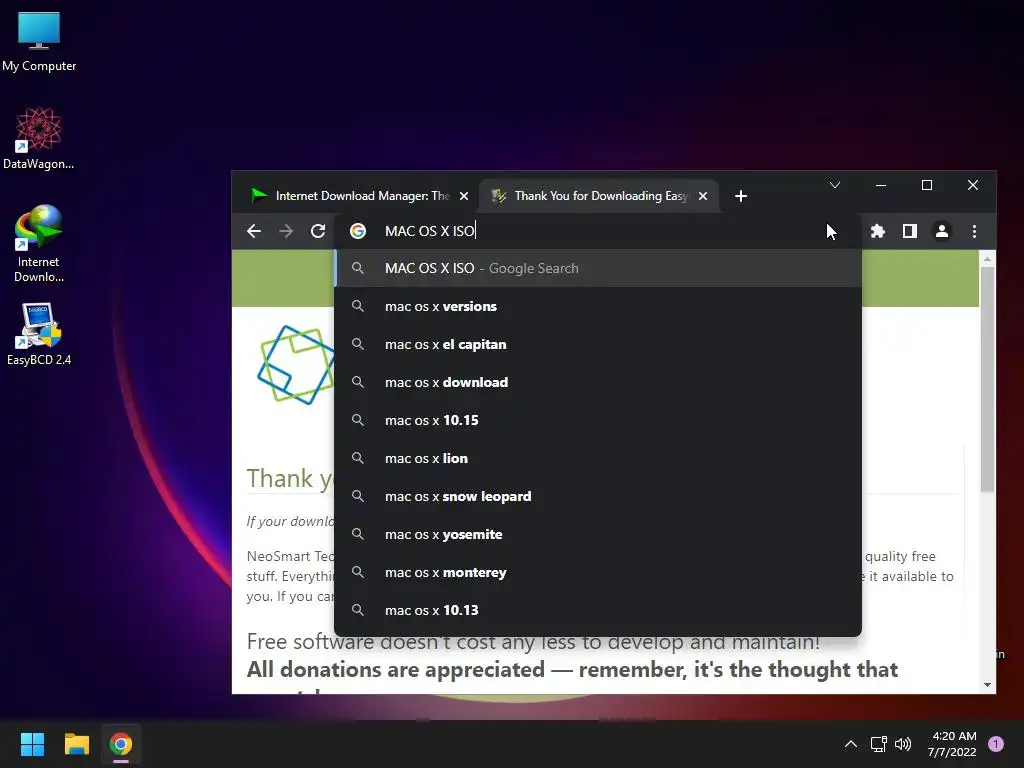Click the Chrome back arrow
The image size is (1024, 768).
[254, 231]
